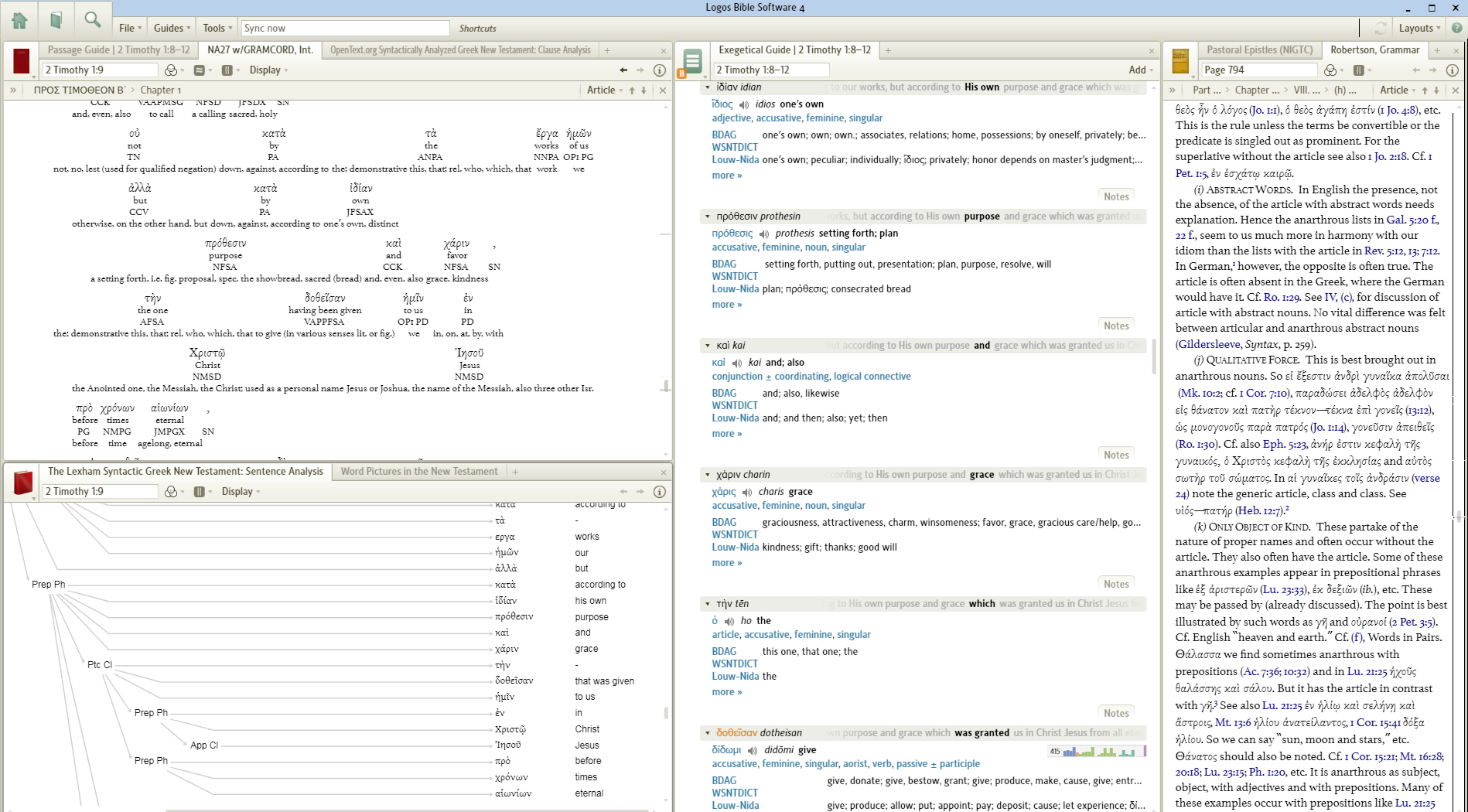The height and width of the screenshot is (812, 1468).
Task: Collapse the δοθεῖσαν dotheisan word section
Action: [707, 733]
